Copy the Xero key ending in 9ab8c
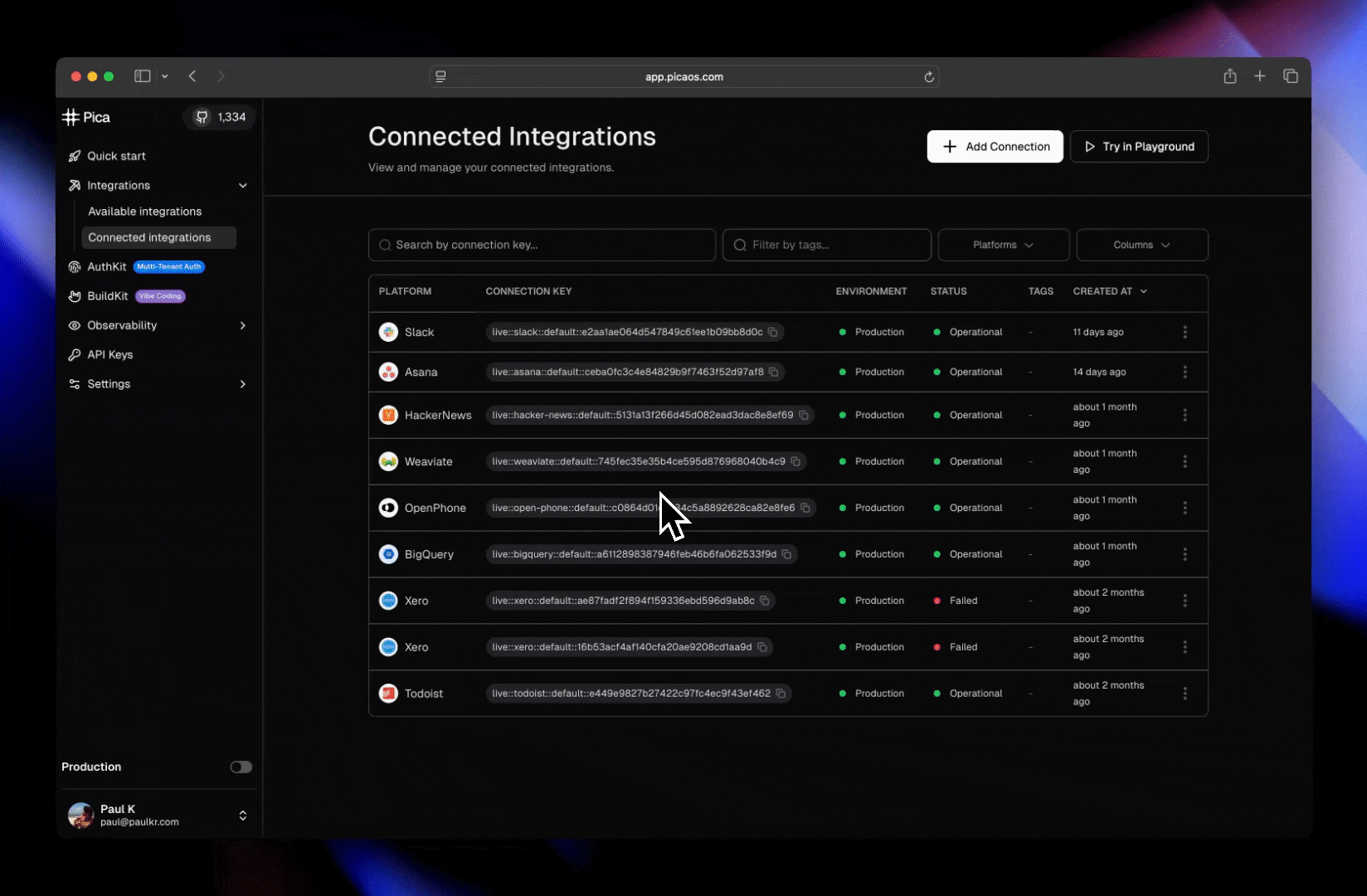Viewport: 1367px width, 896px height. [765, 601]
